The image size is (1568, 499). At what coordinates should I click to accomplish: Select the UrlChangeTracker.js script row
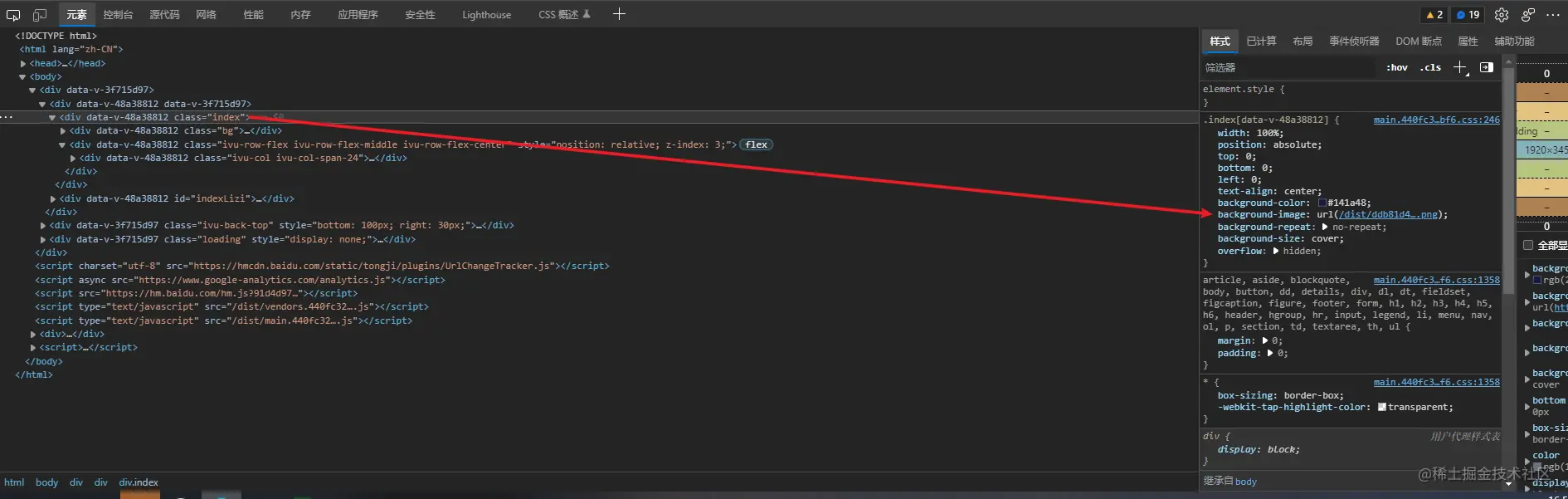322,266
